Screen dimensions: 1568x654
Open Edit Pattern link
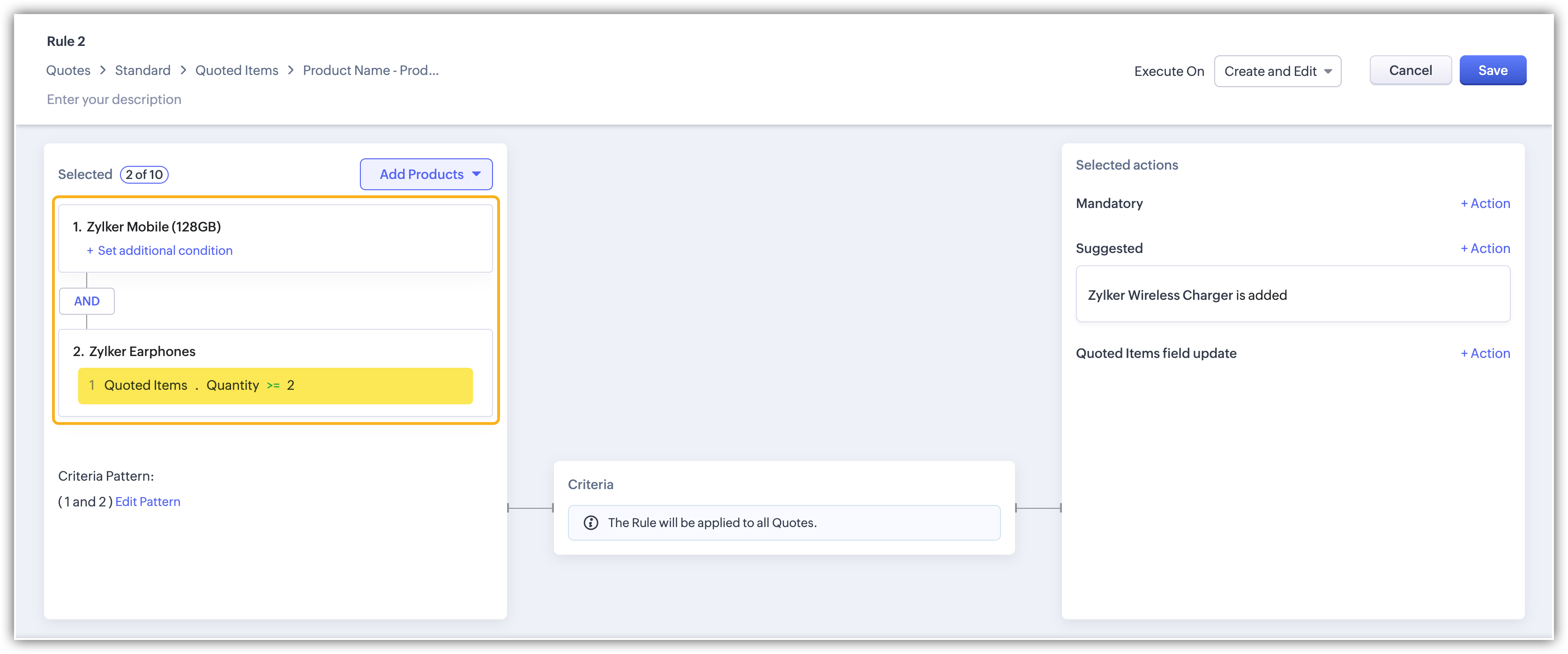pyautogui.click(x=148, y=502)
